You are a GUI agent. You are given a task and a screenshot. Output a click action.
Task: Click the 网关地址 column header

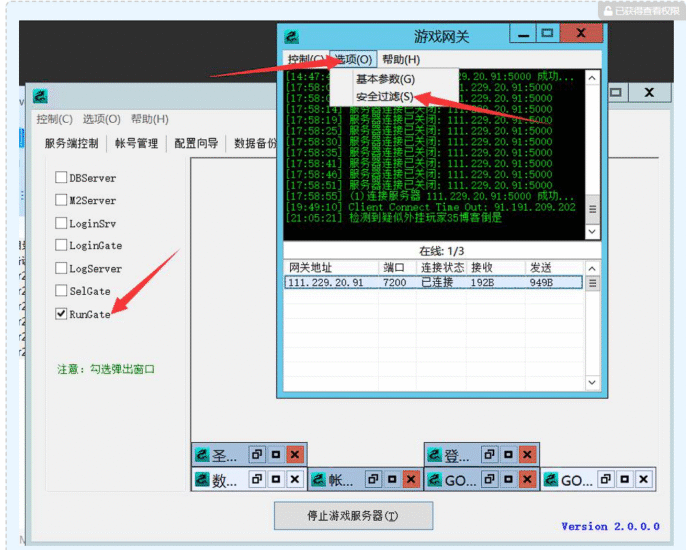point(331,268)
